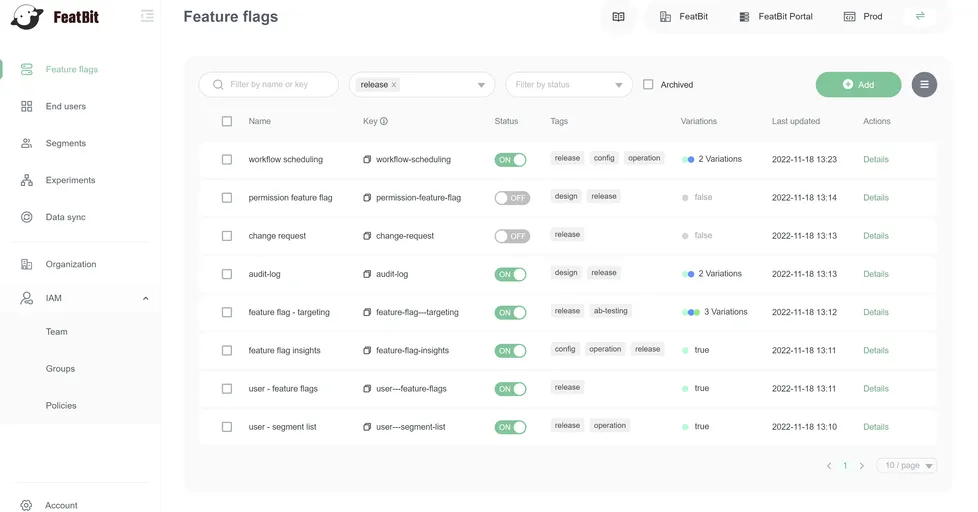Click the organization building icon near FeatBit

click(x=666, y=17)
